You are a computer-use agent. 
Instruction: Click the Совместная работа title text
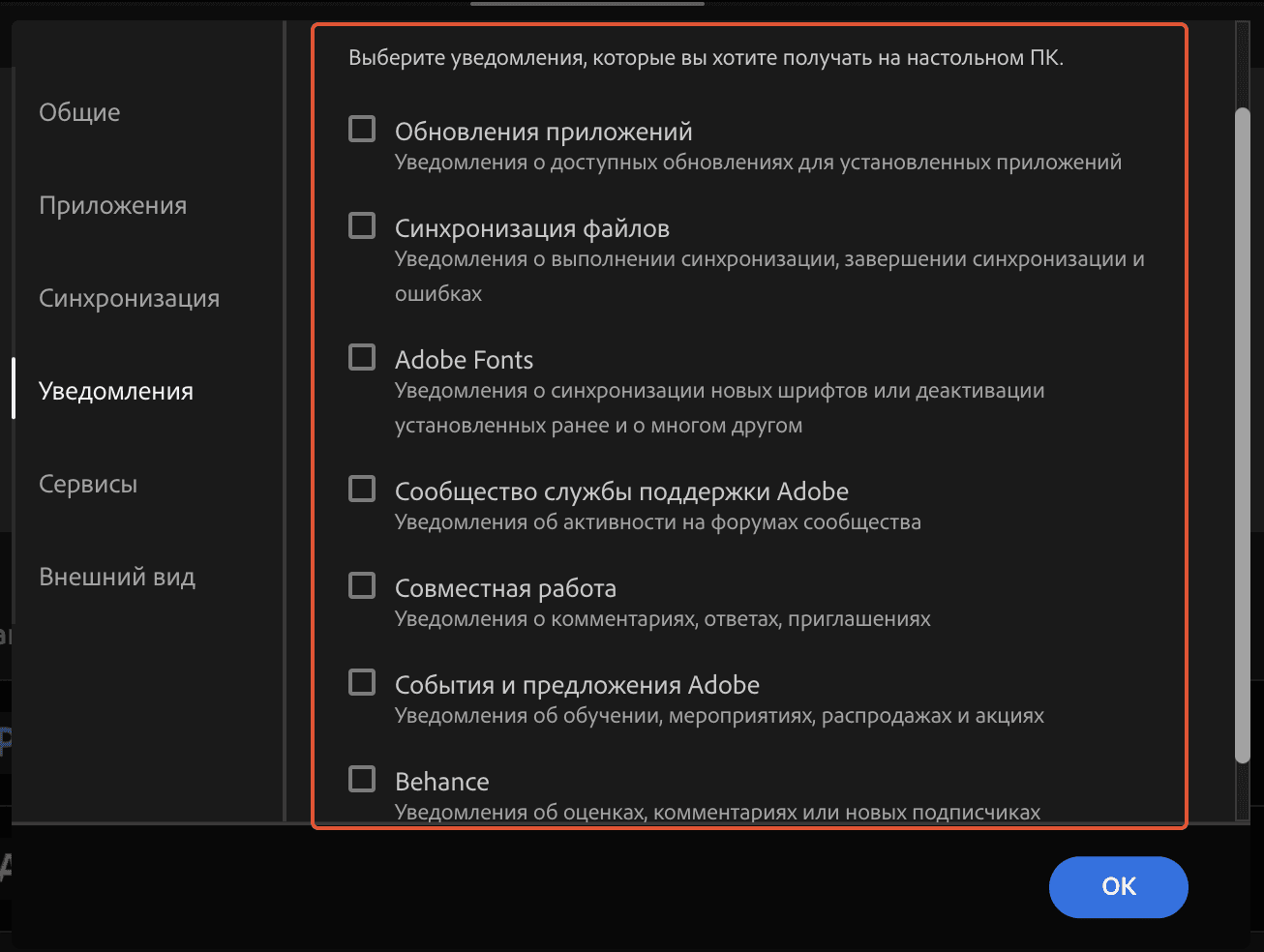tap(505, 588)
